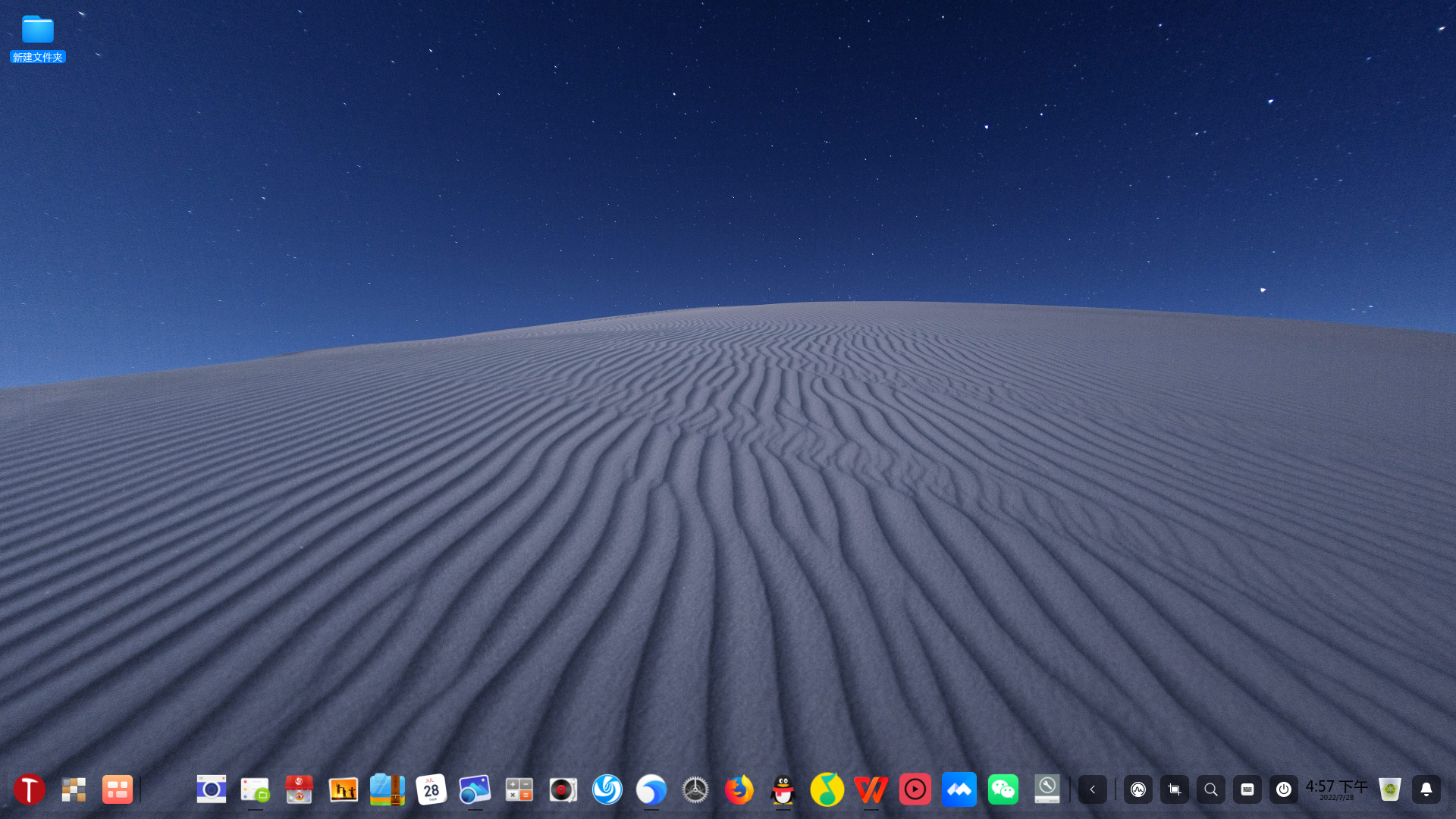Open the Calendar showing July 28
1456x819 pixels.
[x=431, y=789]
